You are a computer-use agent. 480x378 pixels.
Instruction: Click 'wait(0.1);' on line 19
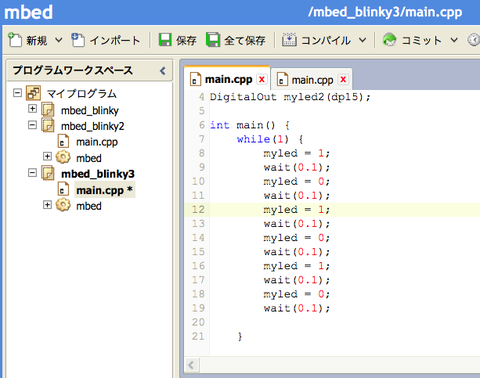[297, 308]
